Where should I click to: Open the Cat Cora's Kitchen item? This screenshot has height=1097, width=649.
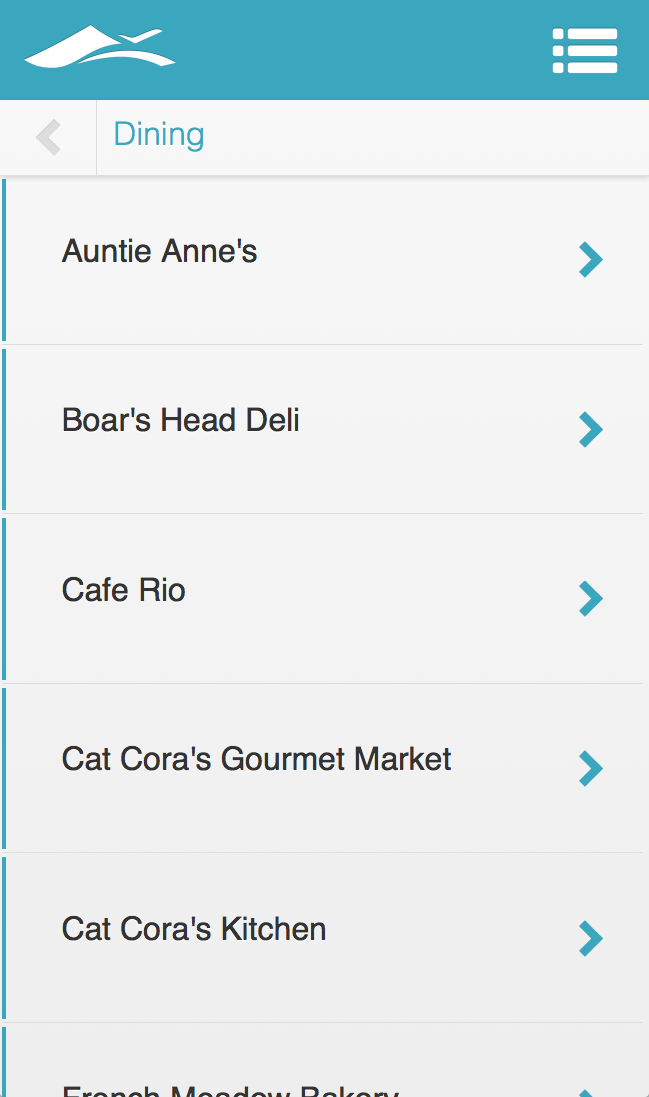pyautogui.click(x=194, y=929)
